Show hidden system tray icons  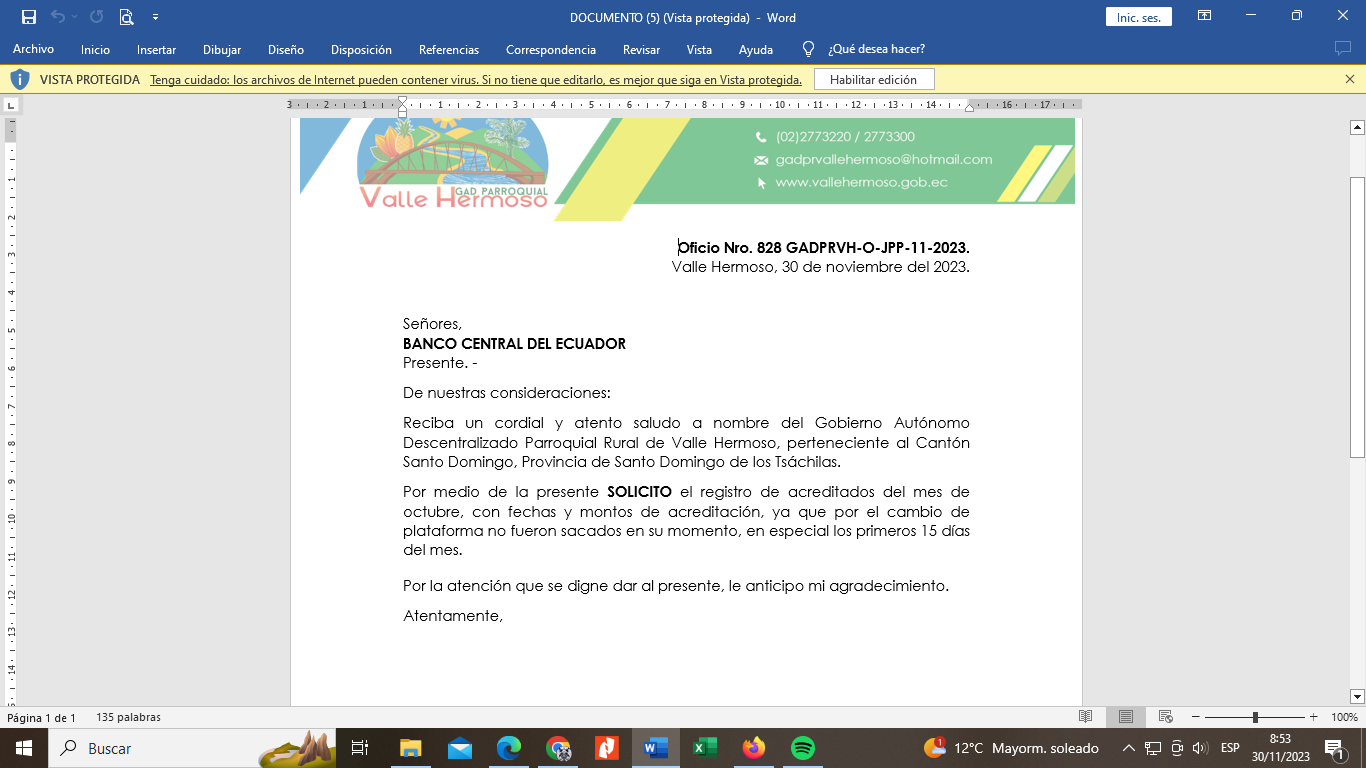[x=1129, y=748]
